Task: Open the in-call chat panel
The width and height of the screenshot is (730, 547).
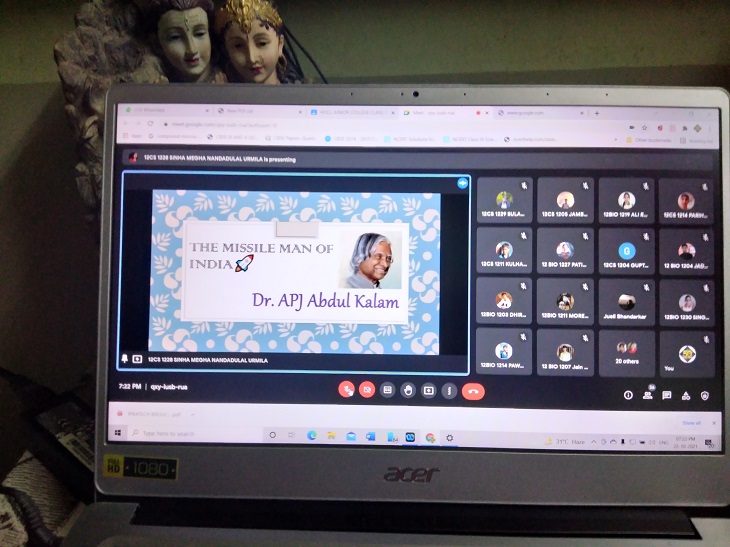Action: click(667, 395)
